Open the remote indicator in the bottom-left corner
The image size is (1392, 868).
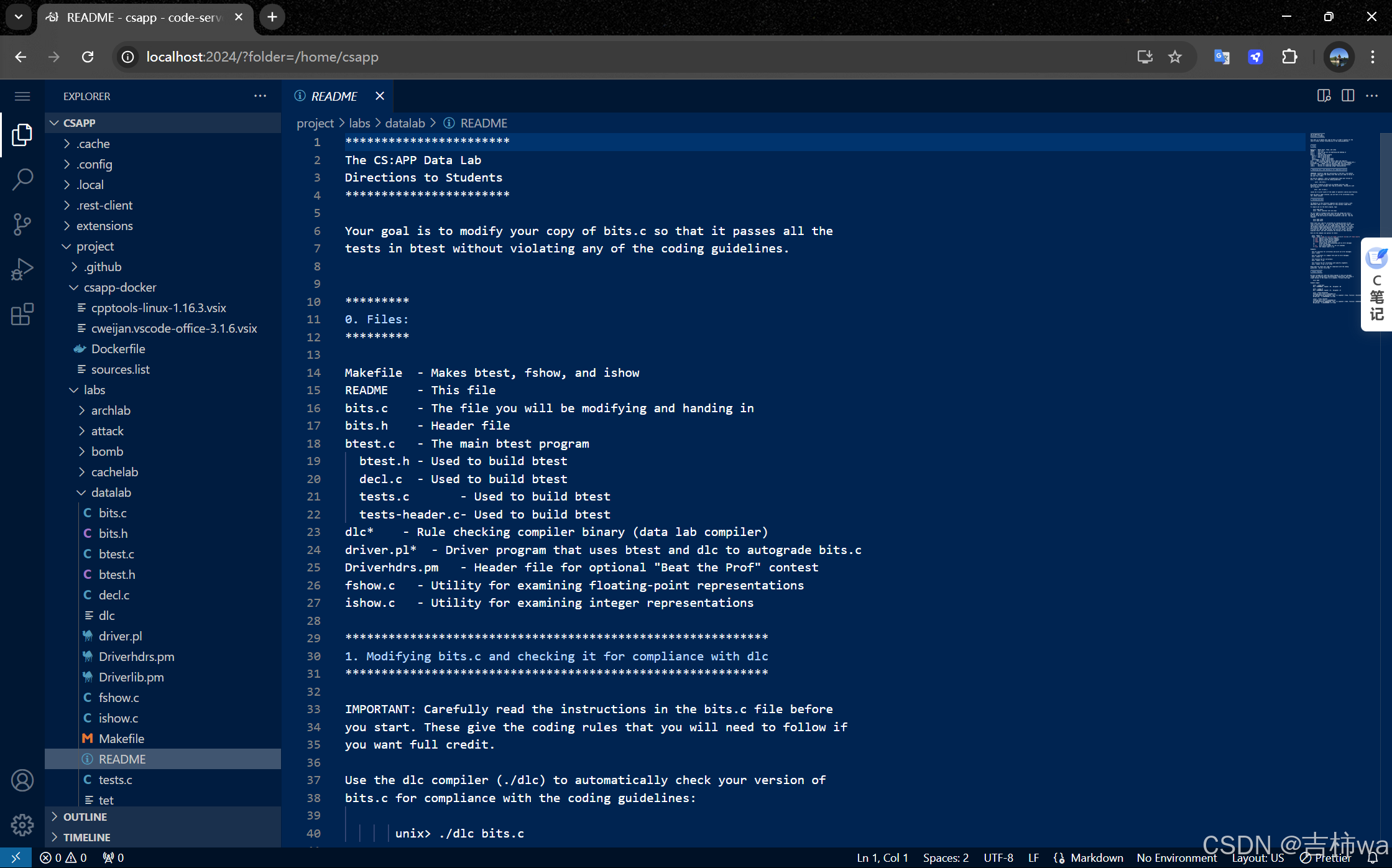(x=16, y=857)
